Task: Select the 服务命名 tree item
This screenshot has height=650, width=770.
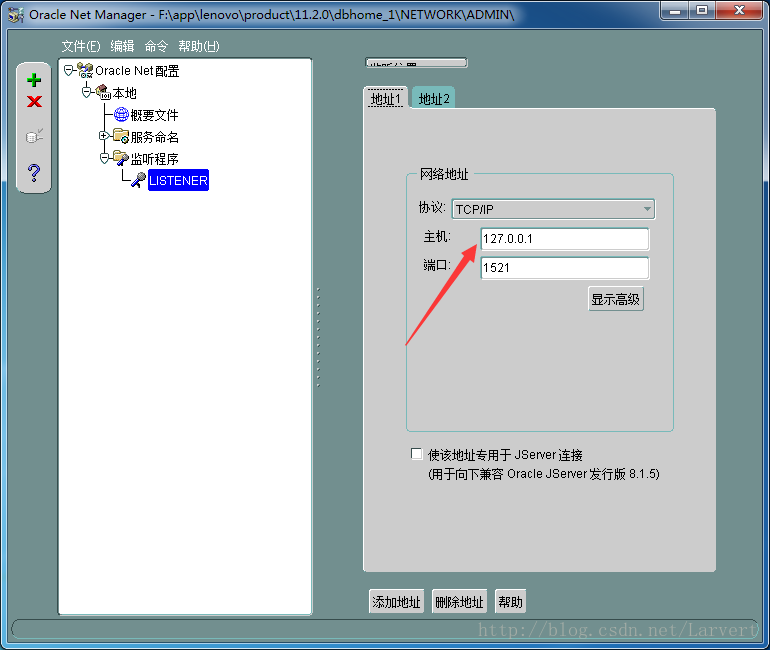Action: (x=154, y=137)
